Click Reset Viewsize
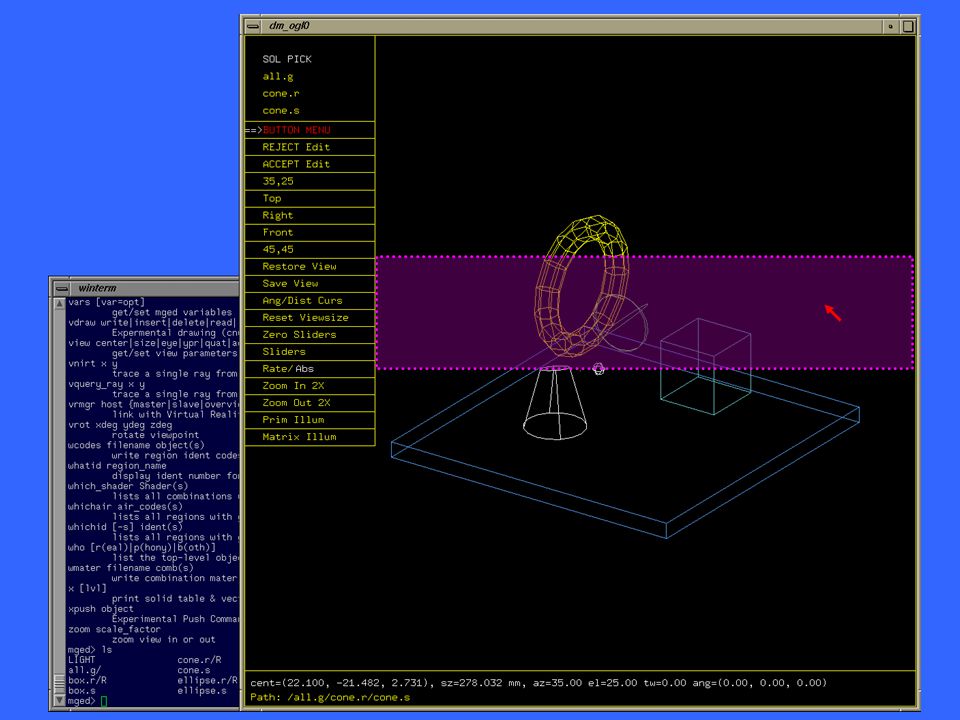 tap(310, 318)
